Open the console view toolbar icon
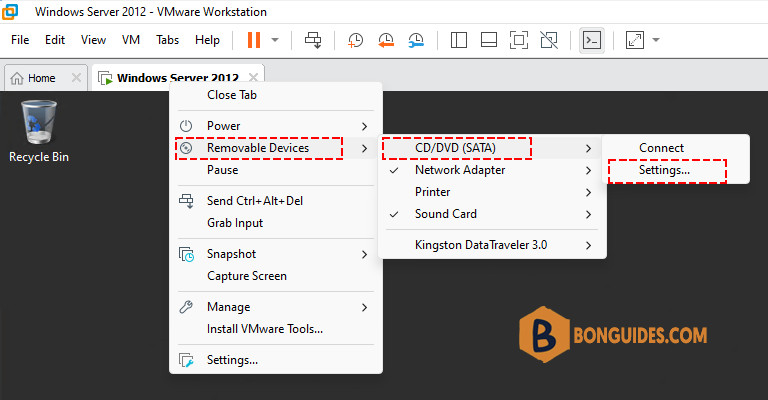768x400 pixels. (592, 40)
